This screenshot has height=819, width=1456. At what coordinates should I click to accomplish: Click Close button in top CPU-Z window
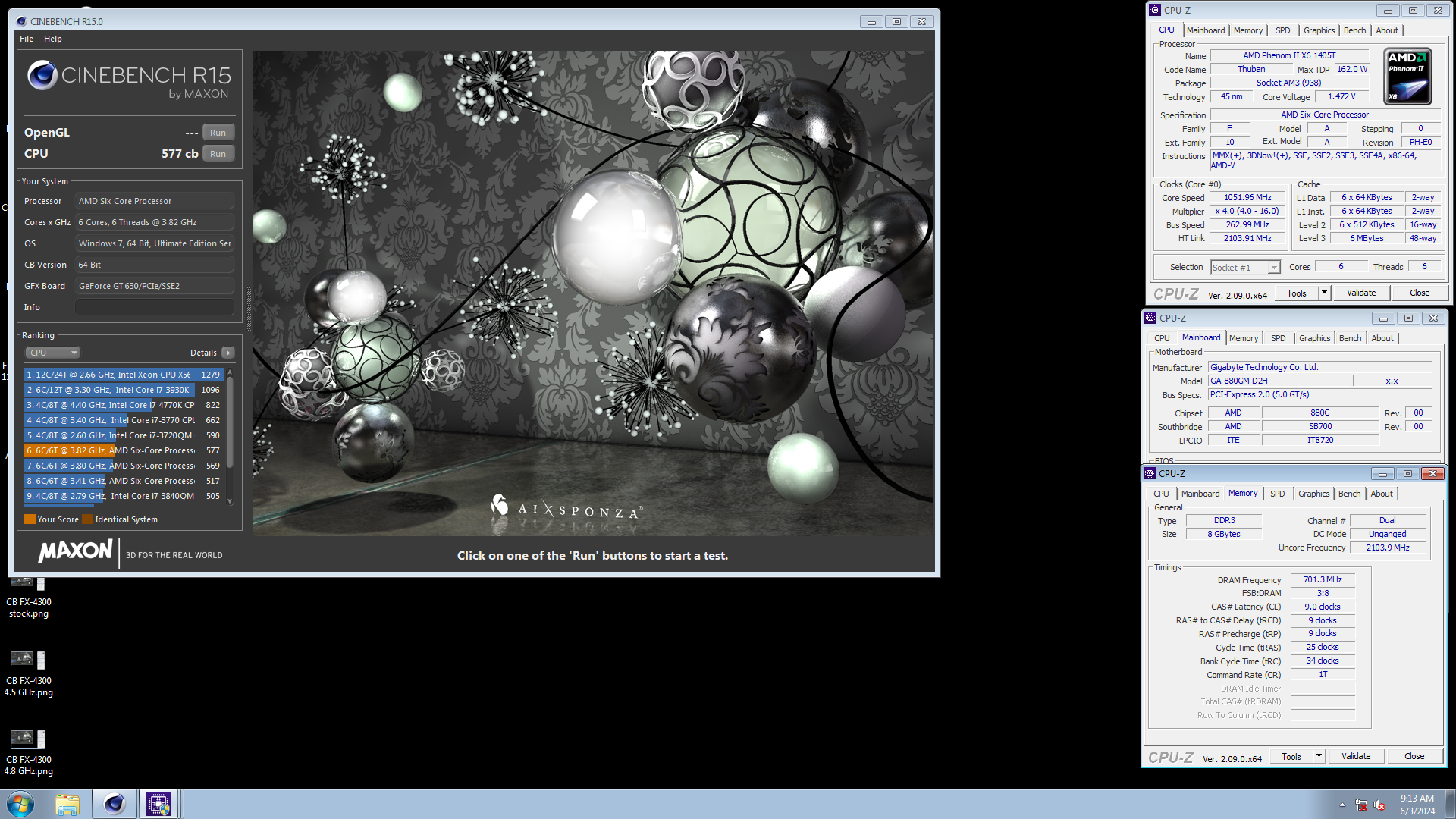1420,293
